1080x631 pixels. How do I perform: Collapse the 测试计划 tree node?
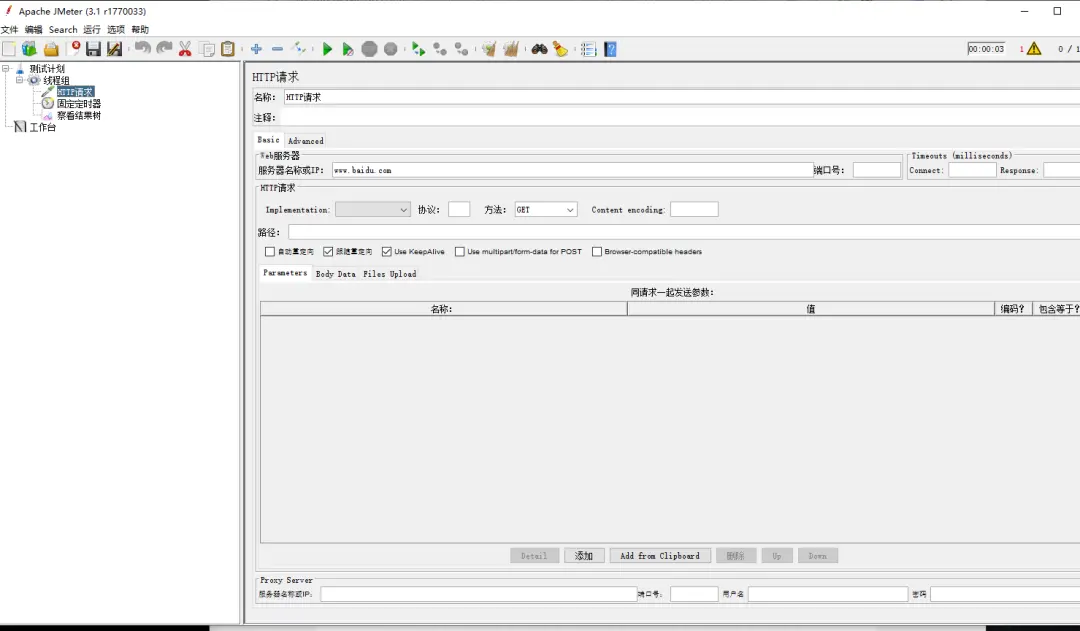click(x=6, y=68)
